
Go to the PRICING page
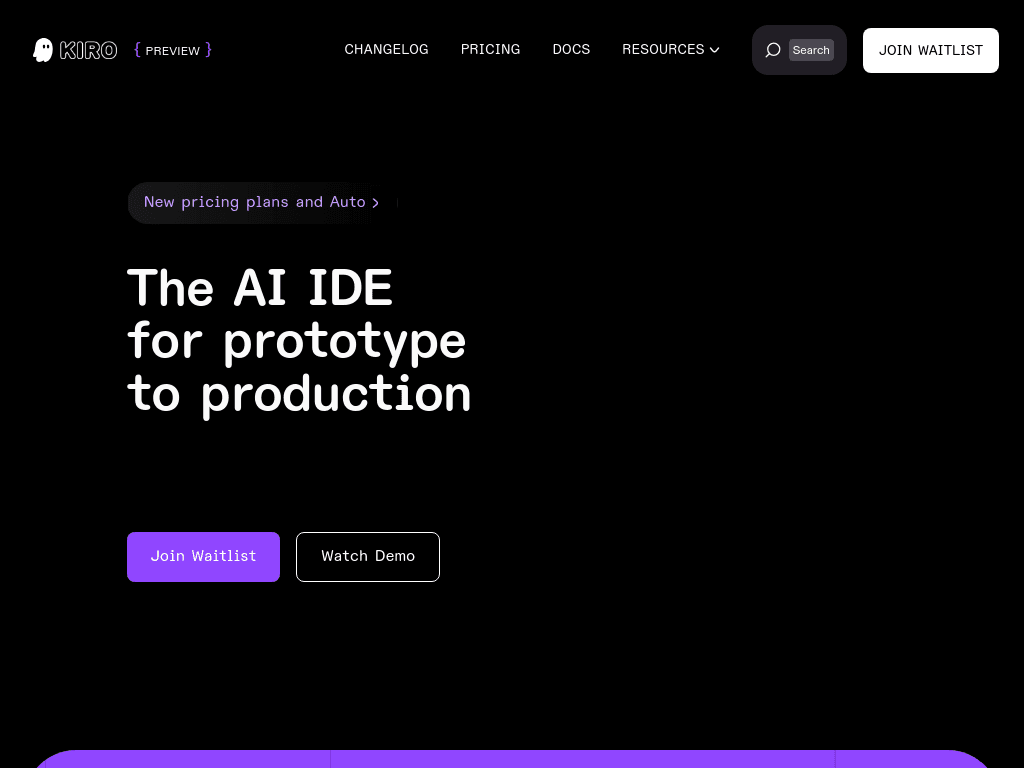490,49
